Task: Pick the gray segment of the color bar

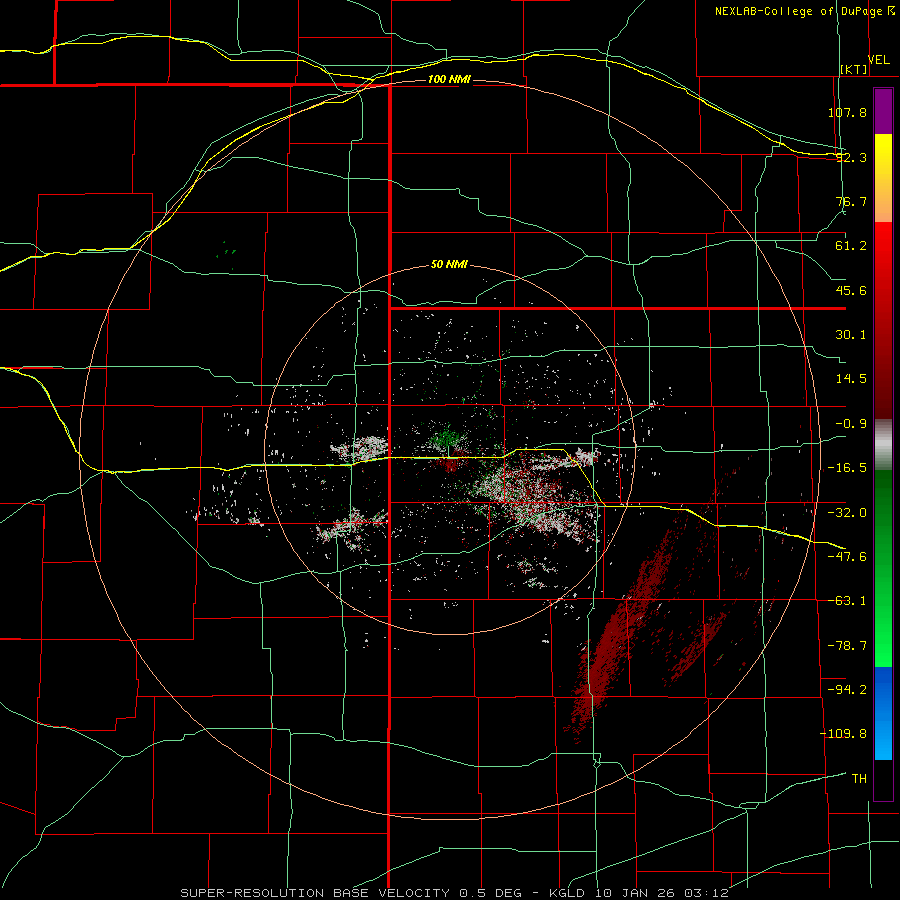Action: tap(883, 445)
